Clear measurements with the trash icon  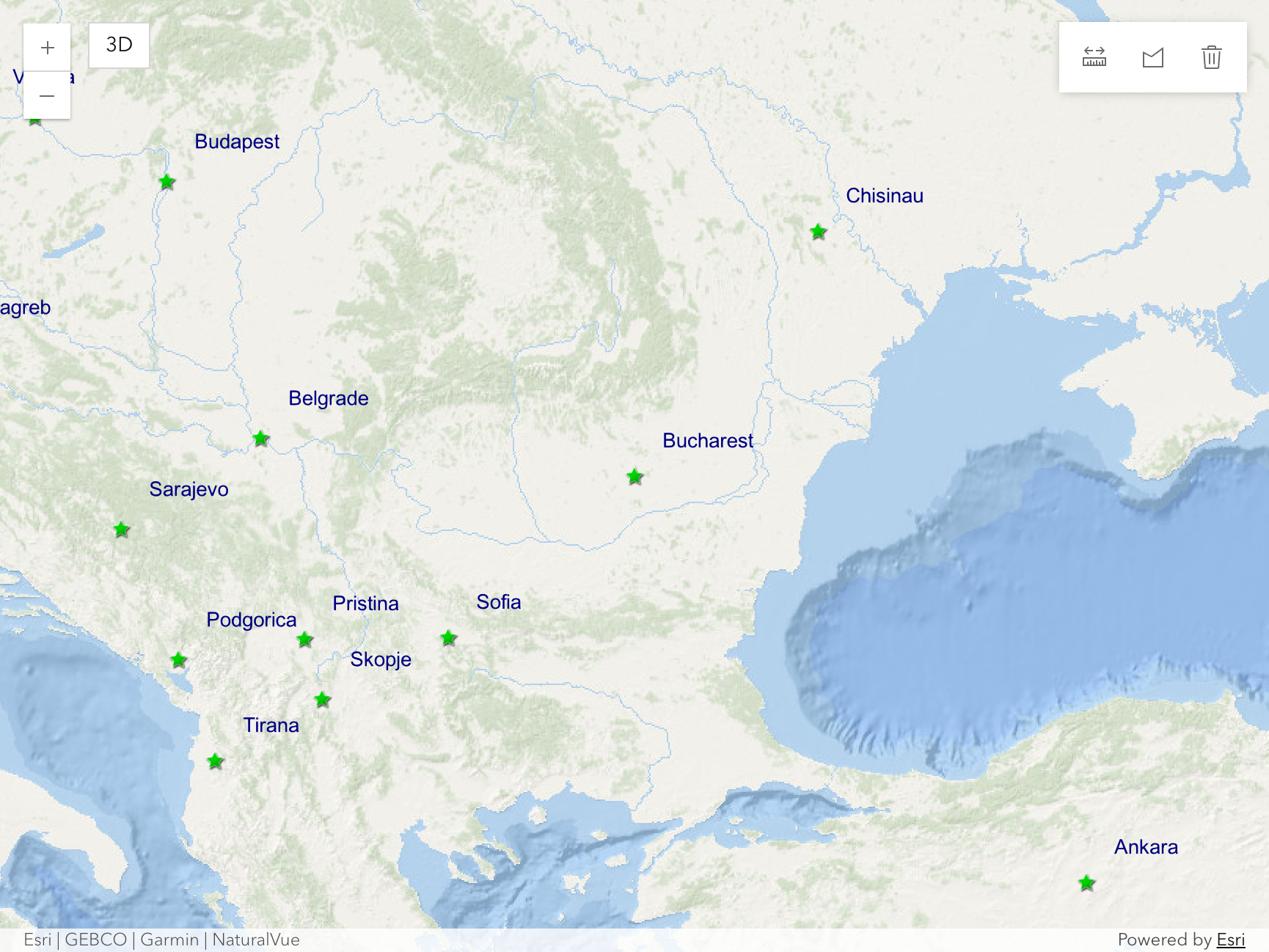pyautogui.click(x=1211, y=57)
